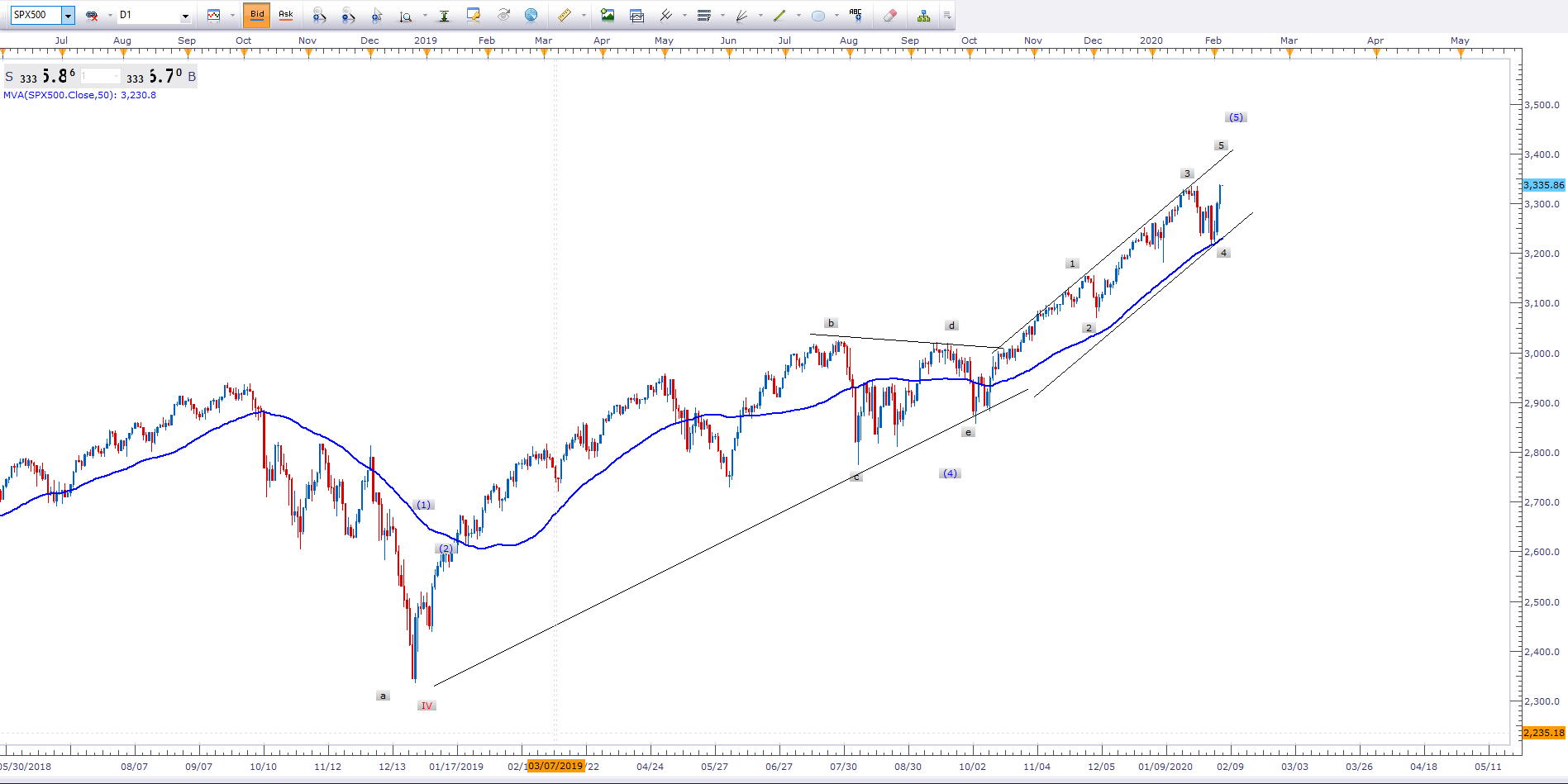
Task: Select the green trend line tool
Action: 779,15
